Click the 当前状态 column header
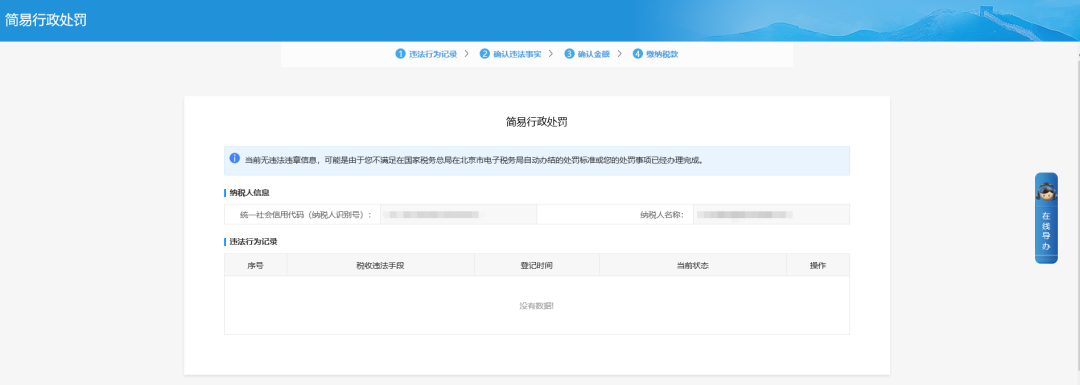Image resolution: width=1080 pixels, height=385 pixels. point(693,265)
